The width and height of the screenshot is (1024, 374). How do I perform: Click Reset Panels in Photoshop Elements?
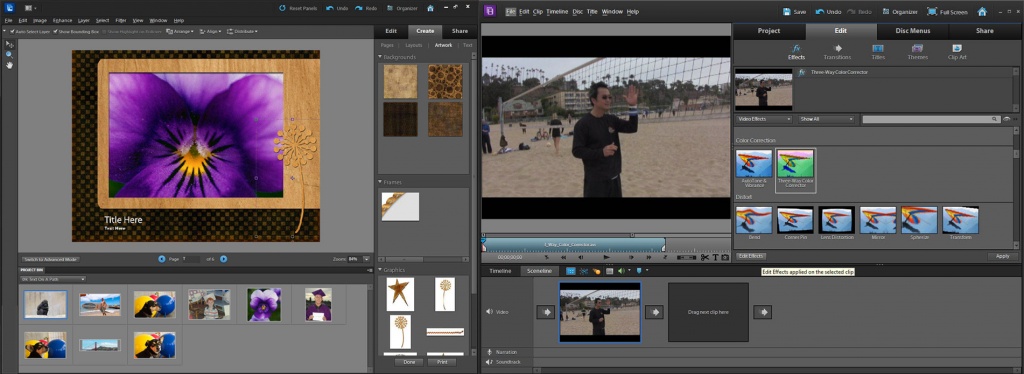point(298,8)
